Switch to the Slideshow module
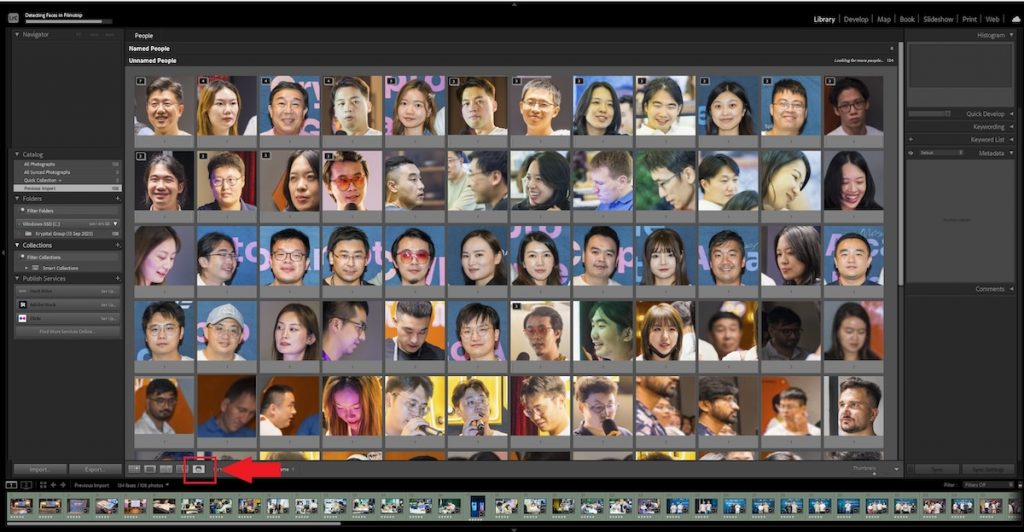 [x=938, y=20]
